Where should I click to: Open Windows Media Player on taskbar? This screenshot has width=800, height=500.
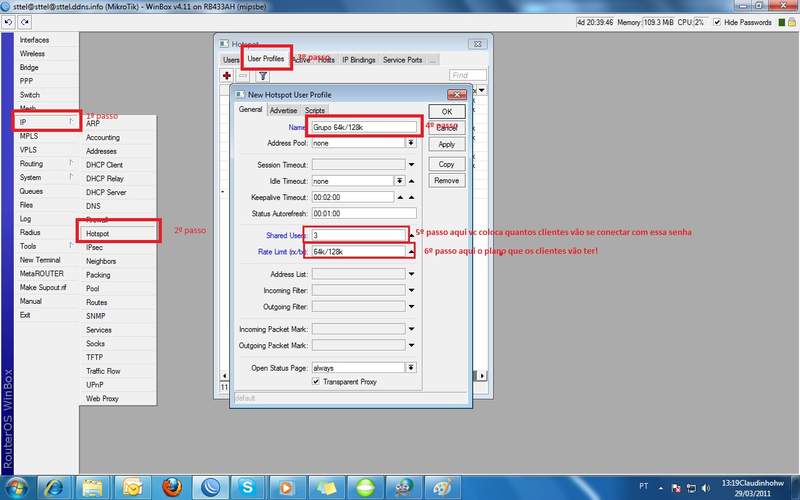(x=286, y=488)
